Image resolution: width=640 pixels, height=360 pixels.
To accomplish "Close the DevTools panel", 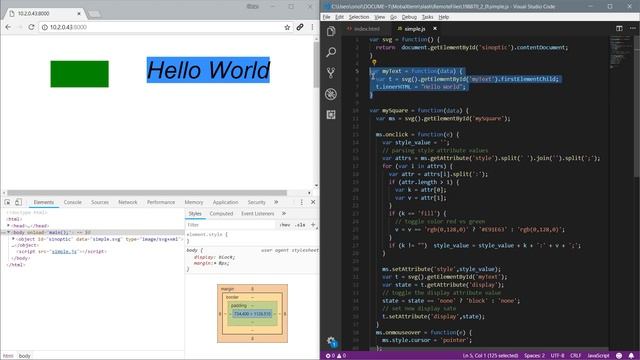I will tap(313, 202).
